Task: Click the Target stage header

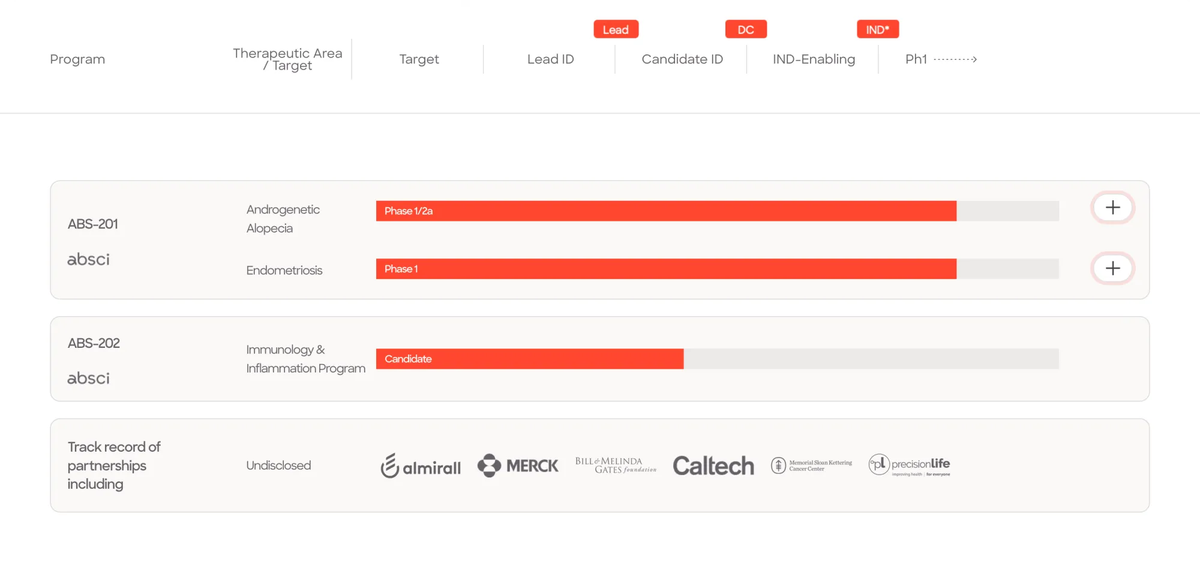Action: pos(419,59)
